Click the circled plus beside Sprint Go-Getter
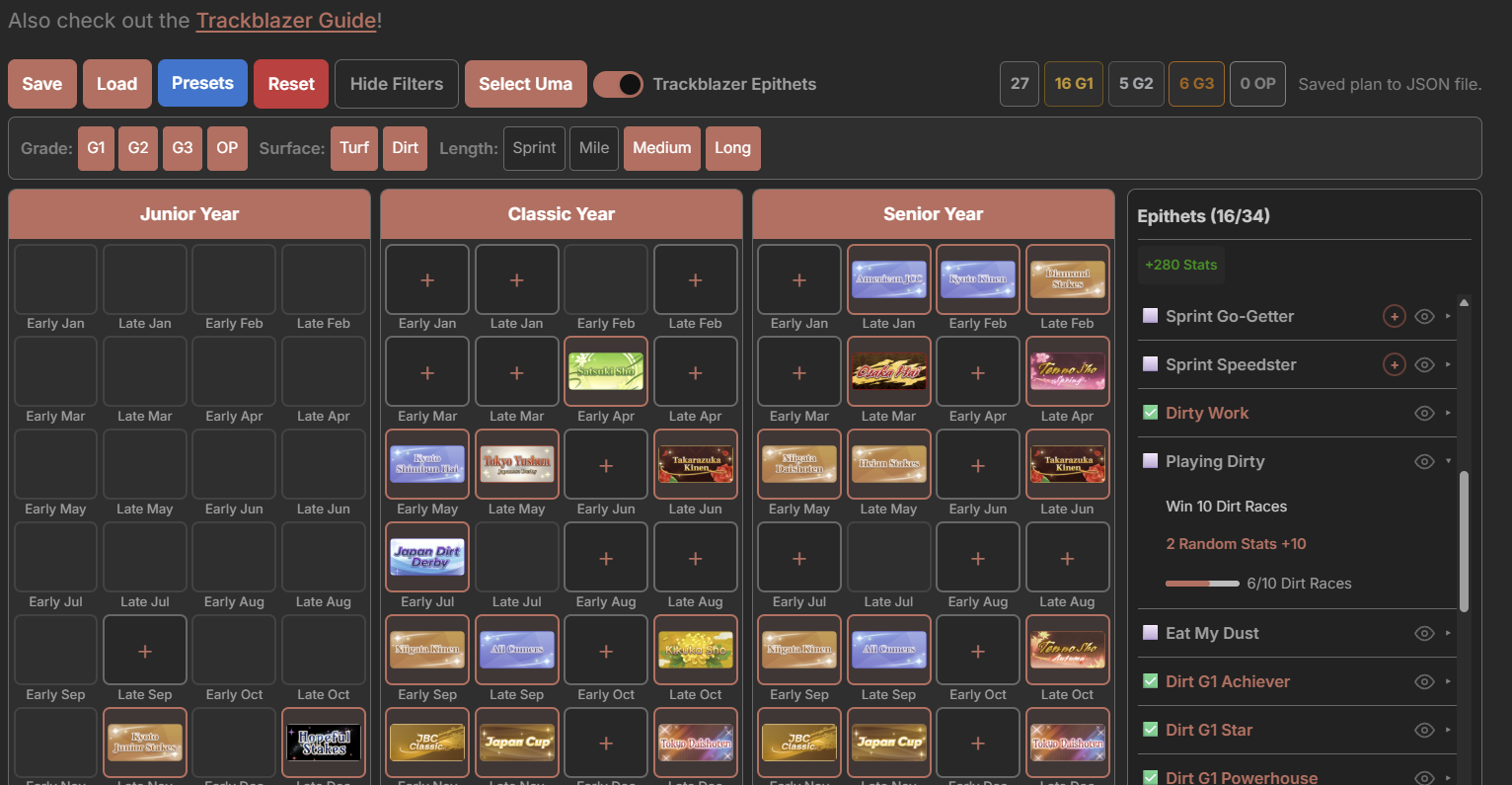 coord(1394,316)
